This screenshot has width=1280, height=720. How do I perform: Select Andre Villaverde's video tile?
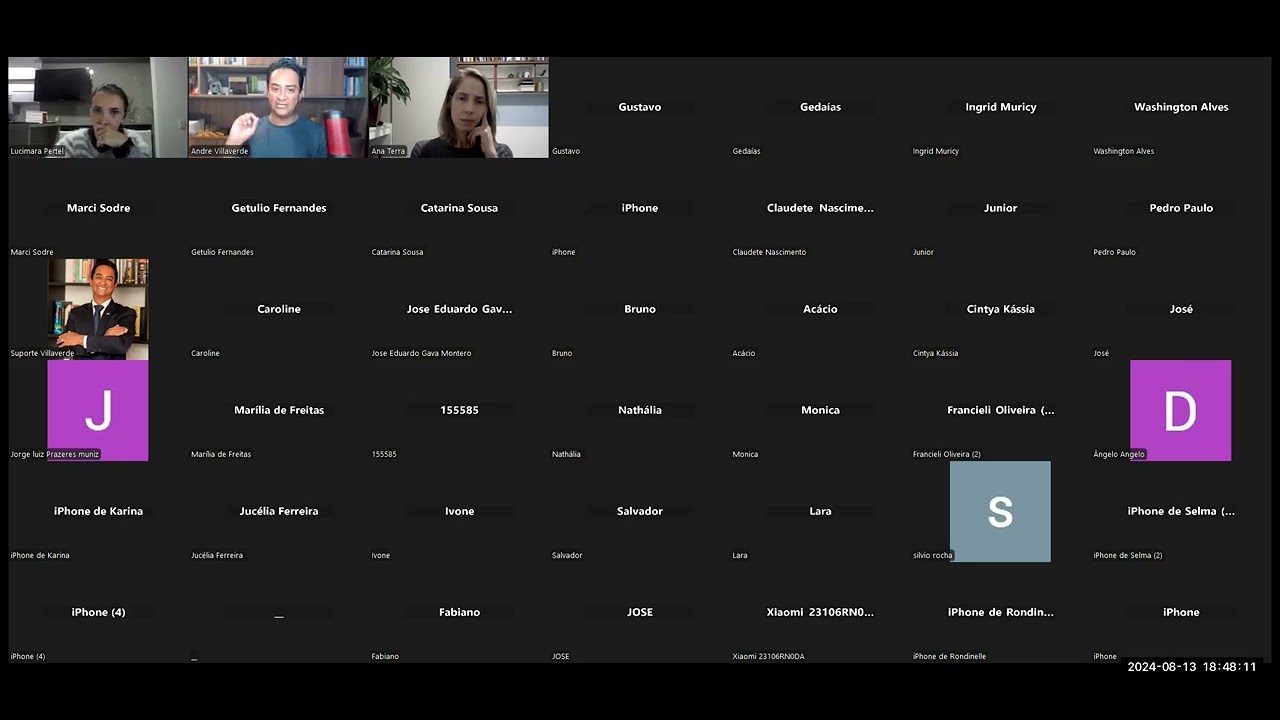click(278, 107)
